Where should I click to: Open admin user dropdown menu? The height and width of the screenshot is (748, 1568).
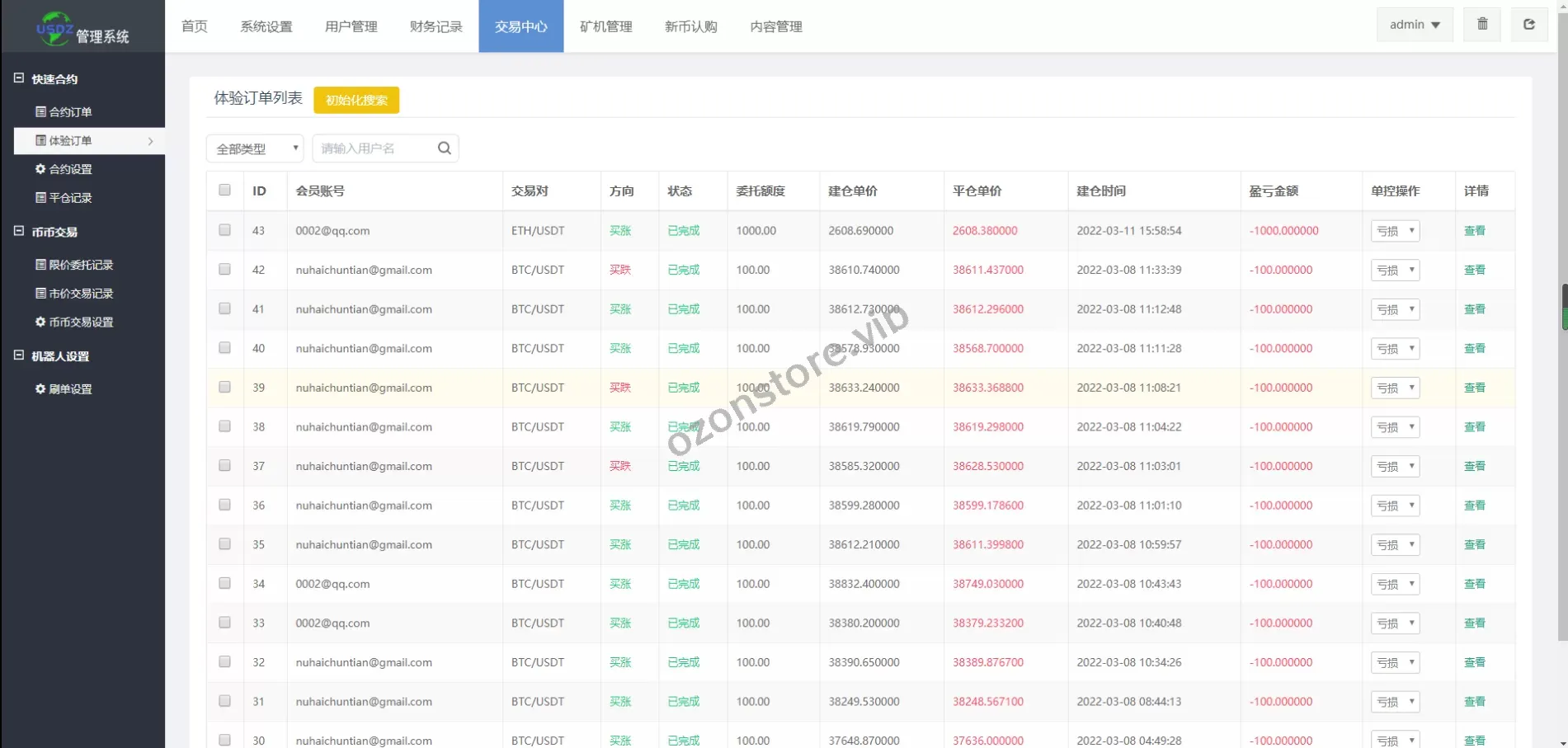pos(1414,25)
